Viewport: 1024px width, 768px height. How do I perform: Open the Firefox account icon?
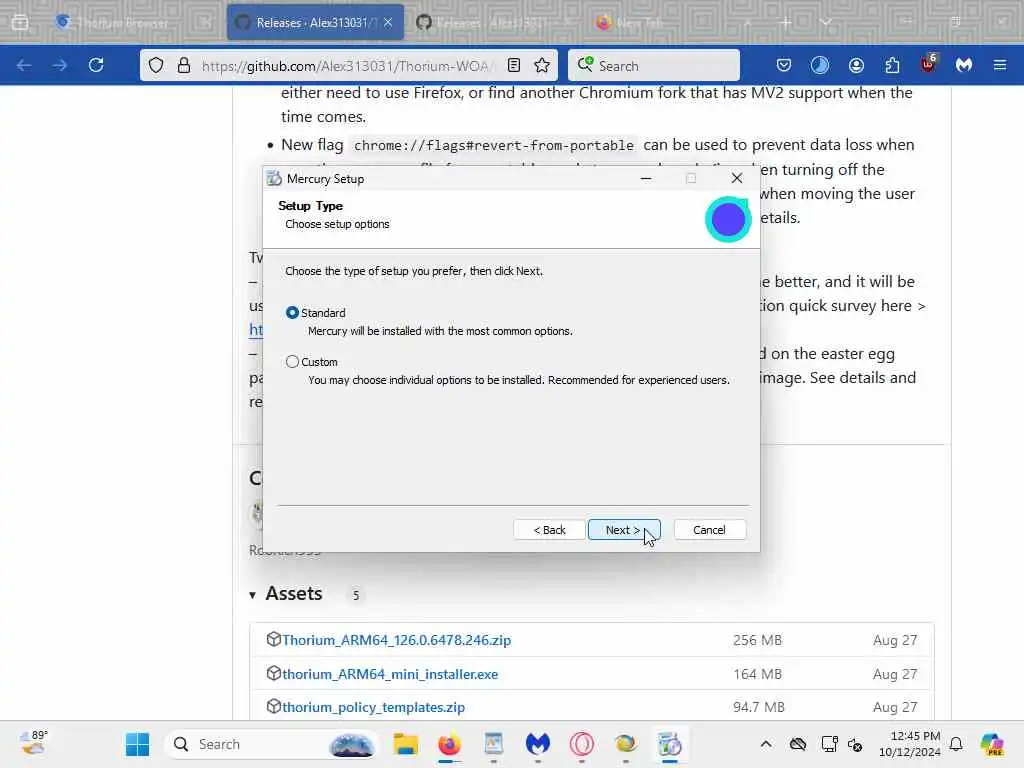856,65
